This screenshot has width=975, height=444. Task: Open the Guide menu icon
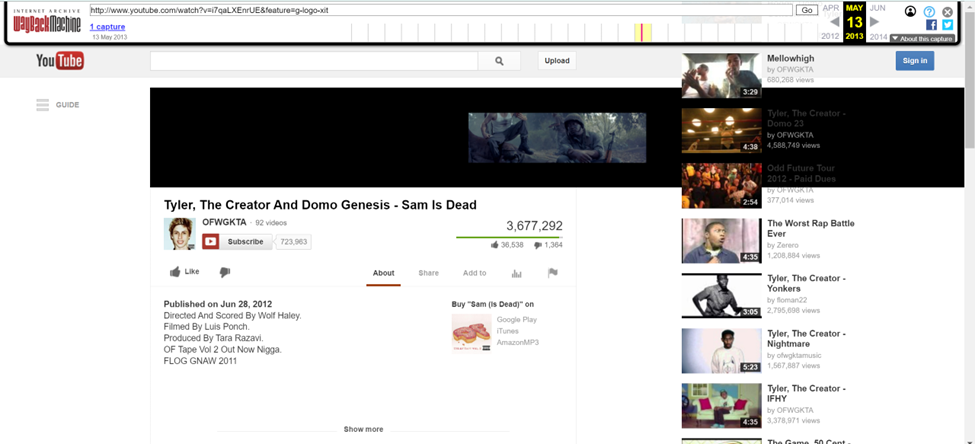[42, 105]
